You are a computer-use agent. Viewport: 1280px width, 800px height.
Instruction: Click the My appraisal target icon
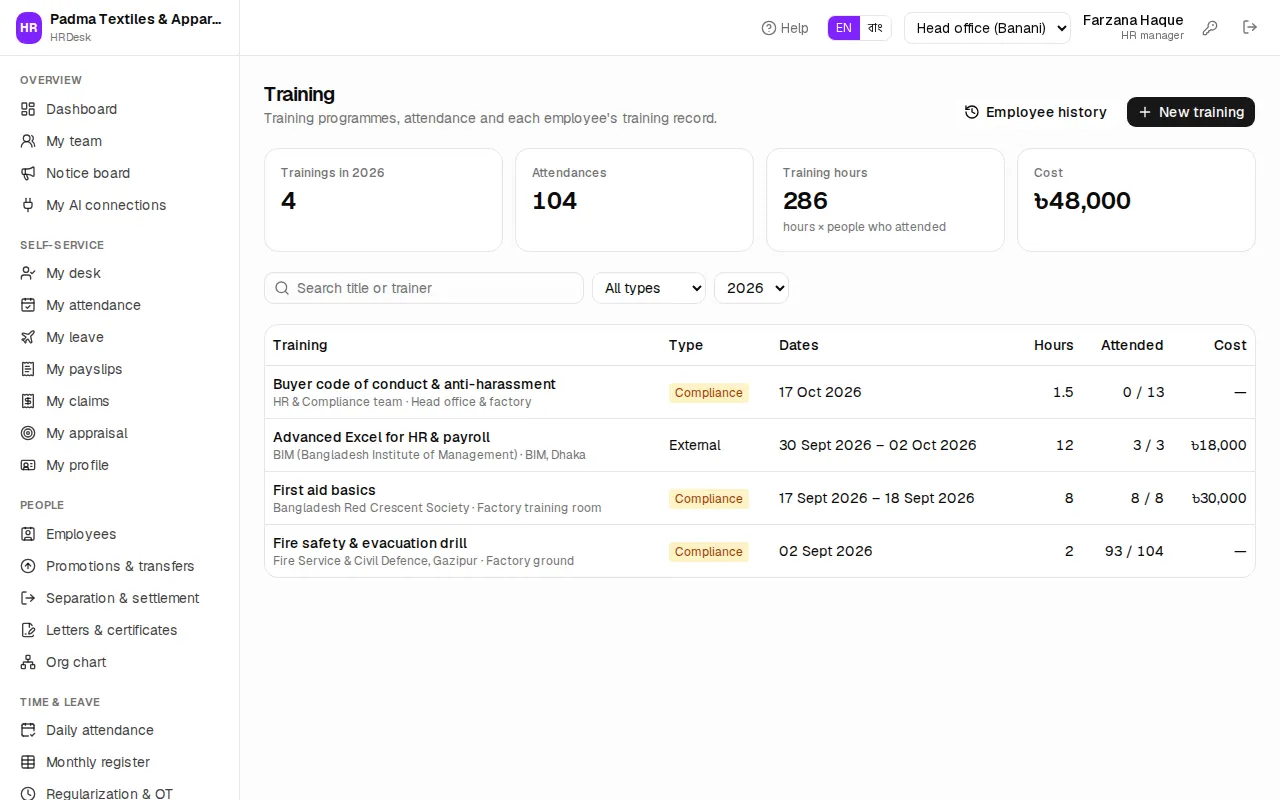pos(28,433)
